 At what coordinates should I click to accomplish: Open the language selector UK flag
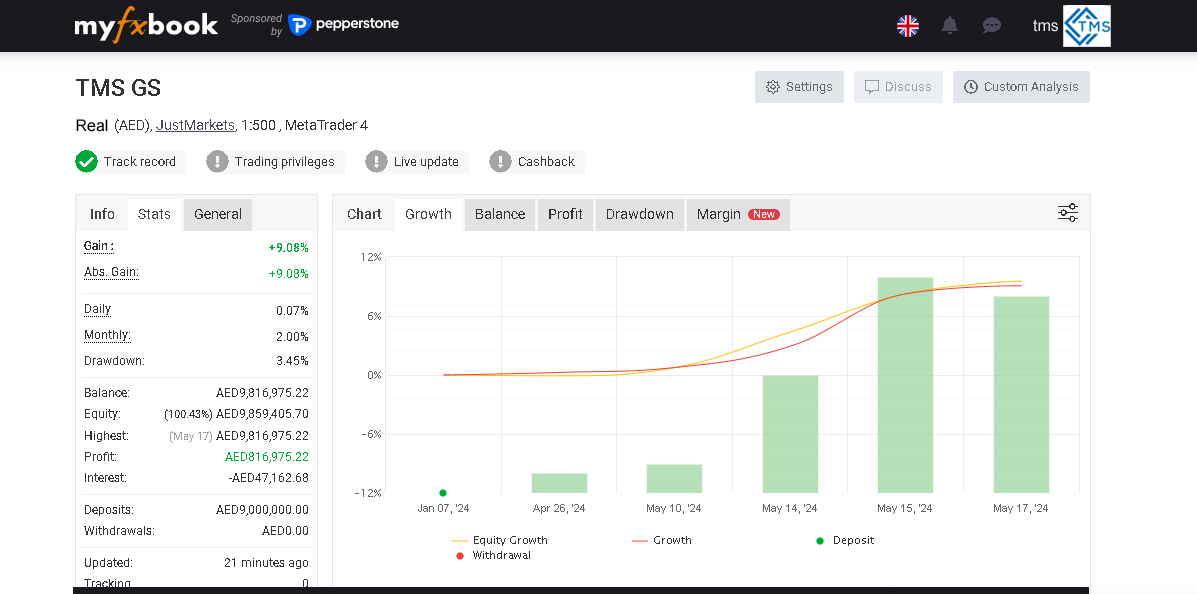click(907, 26)
